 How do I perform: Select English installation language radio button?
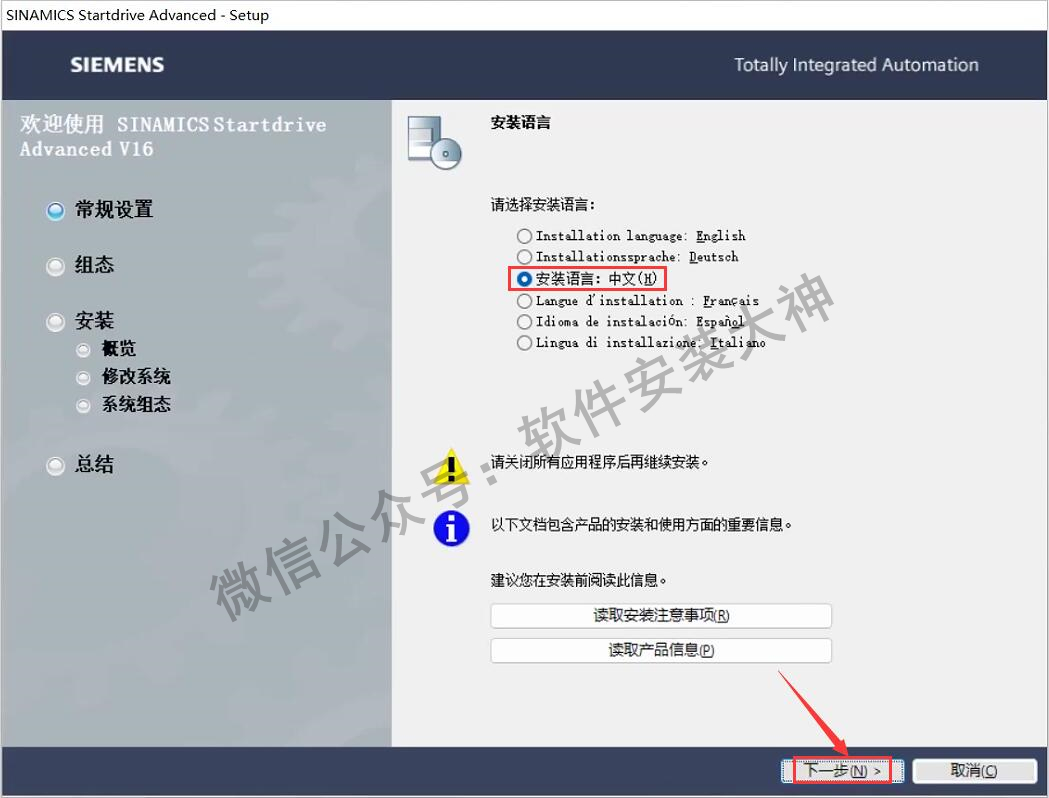524,236
